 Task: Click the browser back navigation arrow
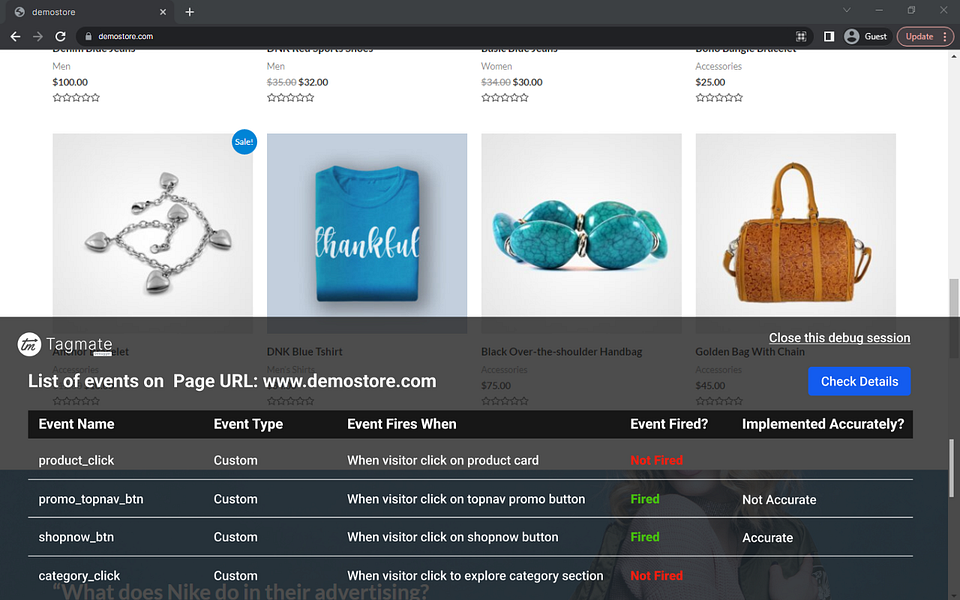tap(14, 36)
